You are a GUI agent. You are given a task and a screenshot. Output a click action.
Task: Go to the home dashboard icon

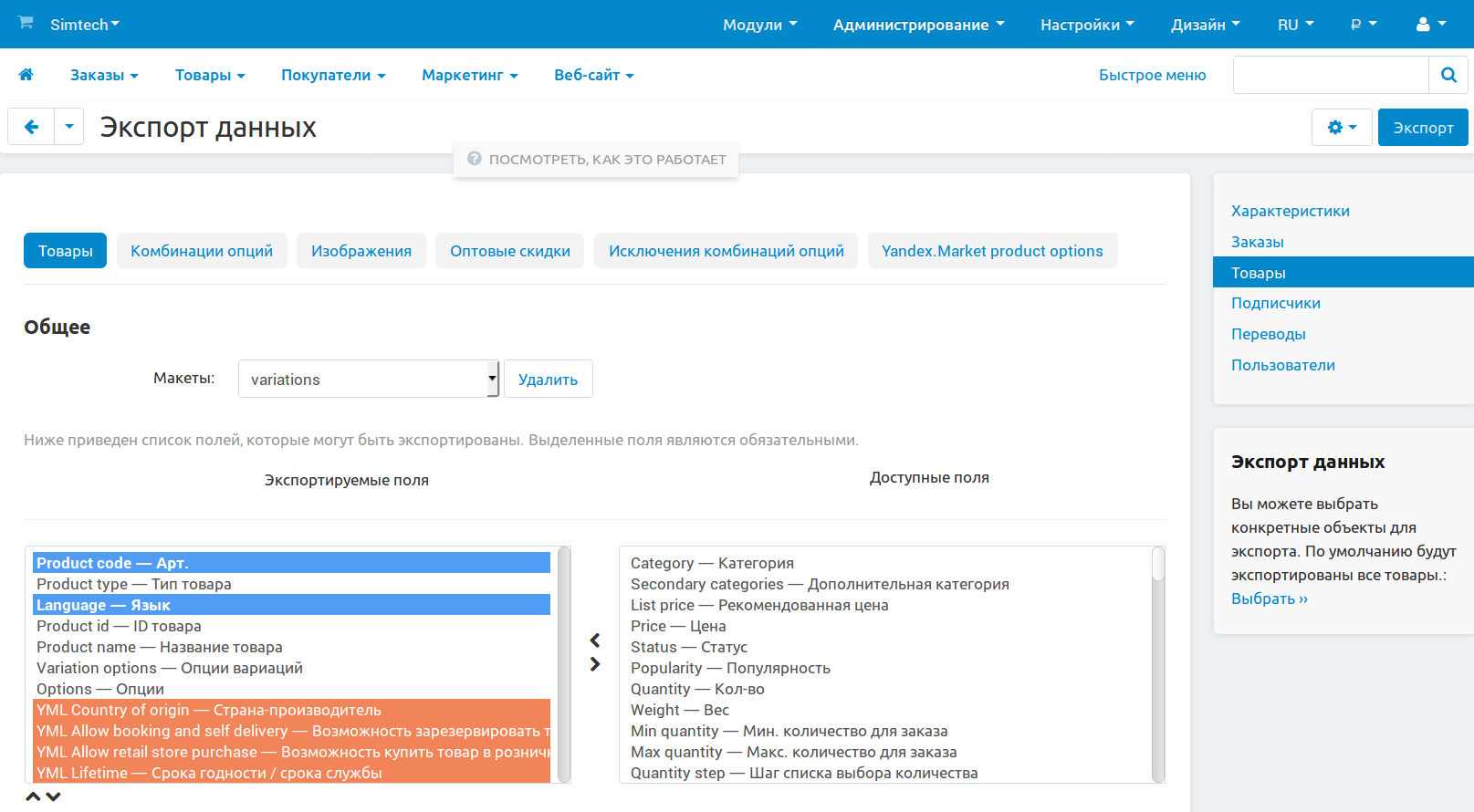click(26, 75)
